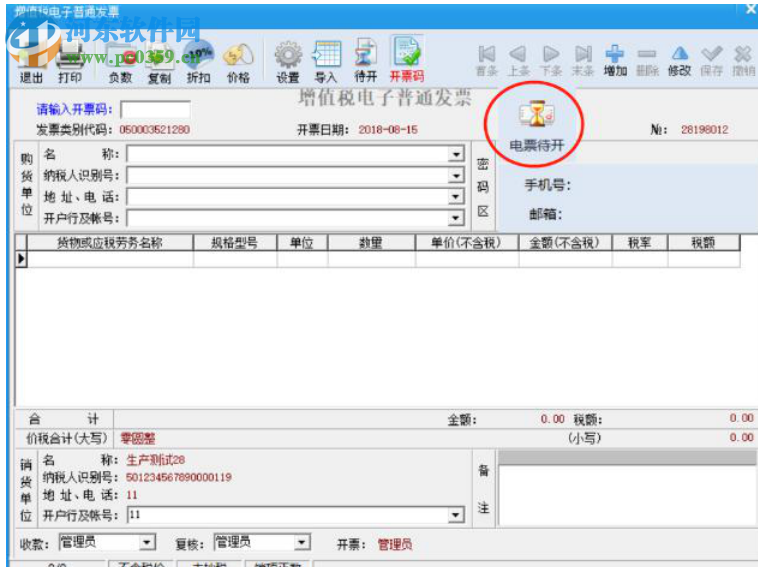
Task: Focus the 请输入开票码 input box
Action: click(x=155, y=110)
